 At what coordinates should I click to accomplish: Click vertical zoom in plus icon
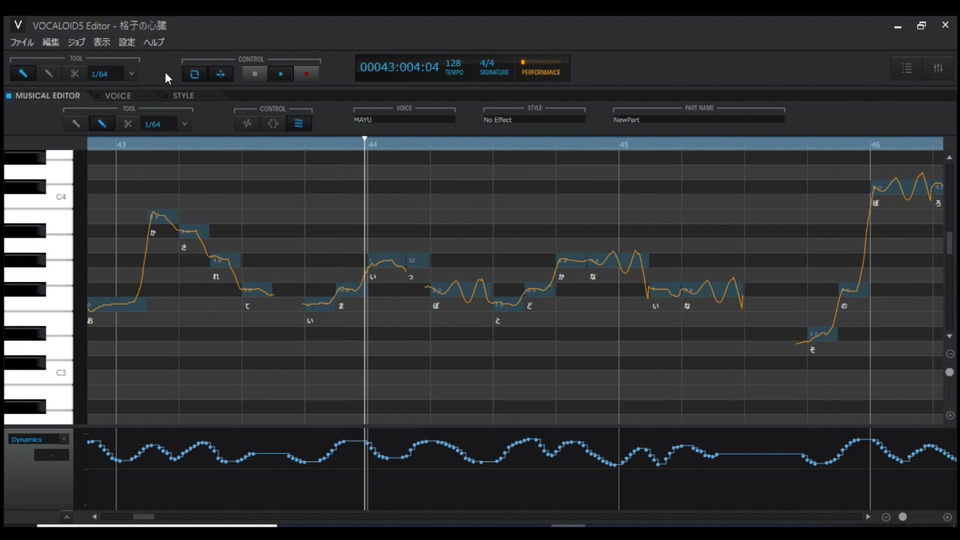click(950, 415)
